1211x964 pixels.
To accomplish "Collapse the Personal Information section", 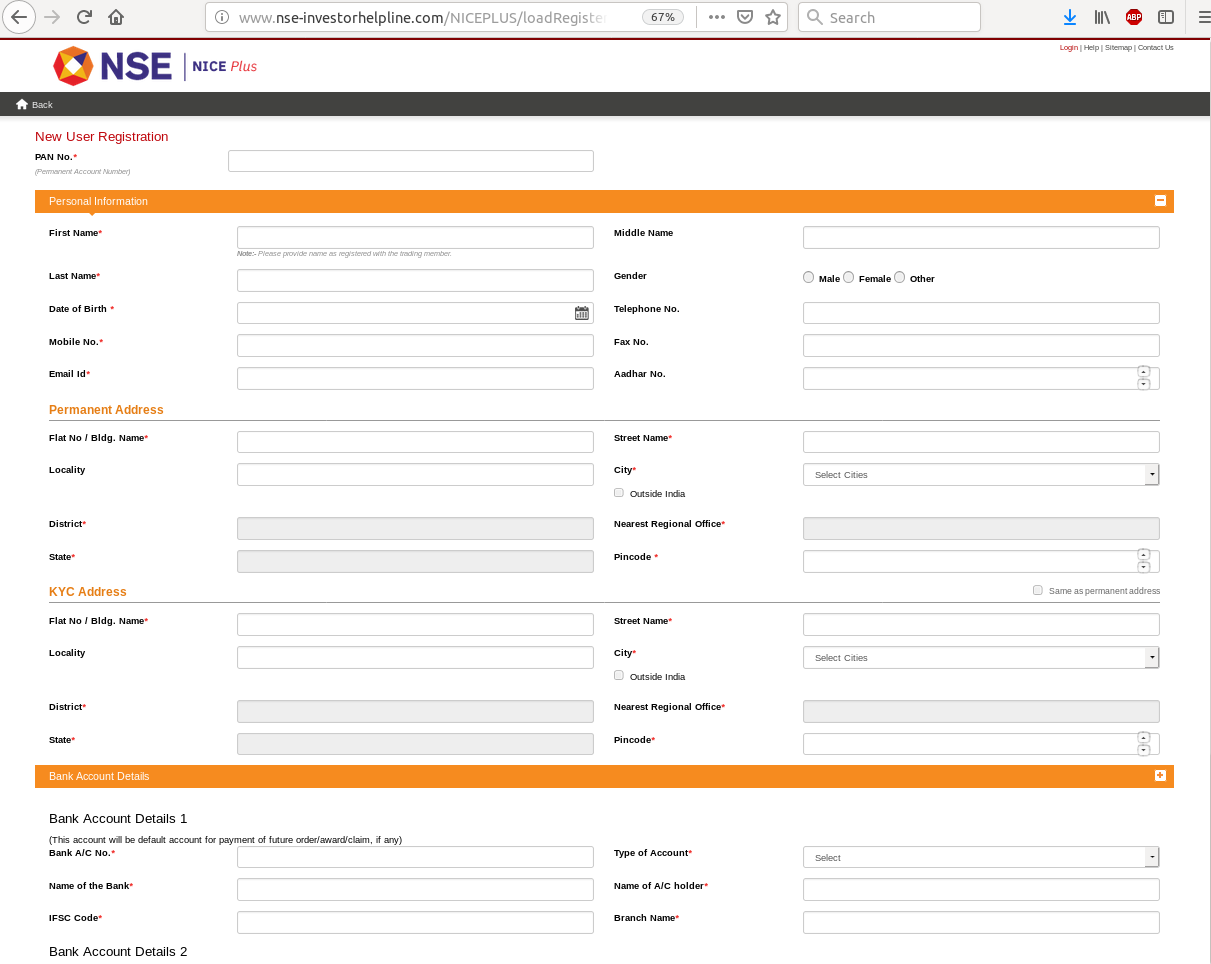I will pyautogui.click(x=1160, y=201).
